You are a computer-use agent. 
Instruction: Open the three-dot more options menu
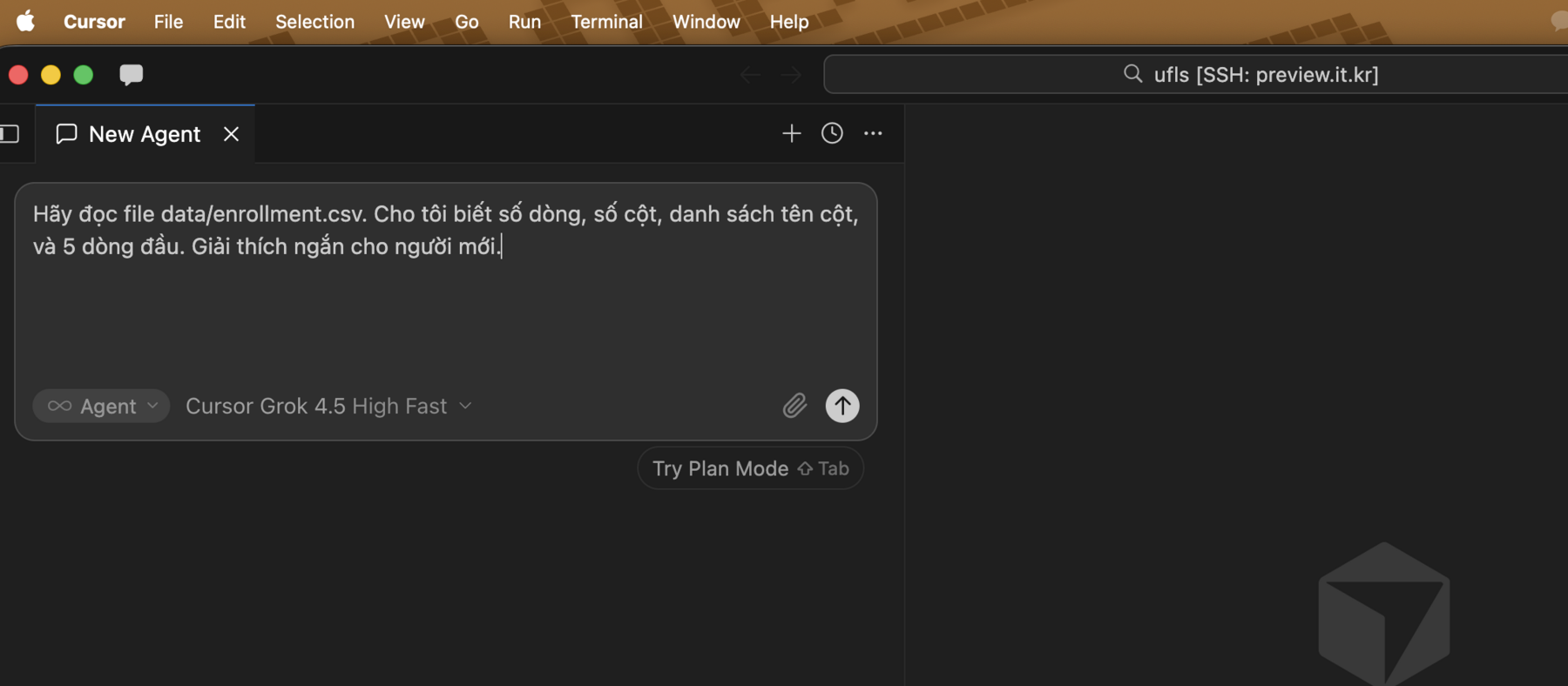(873, 133)
